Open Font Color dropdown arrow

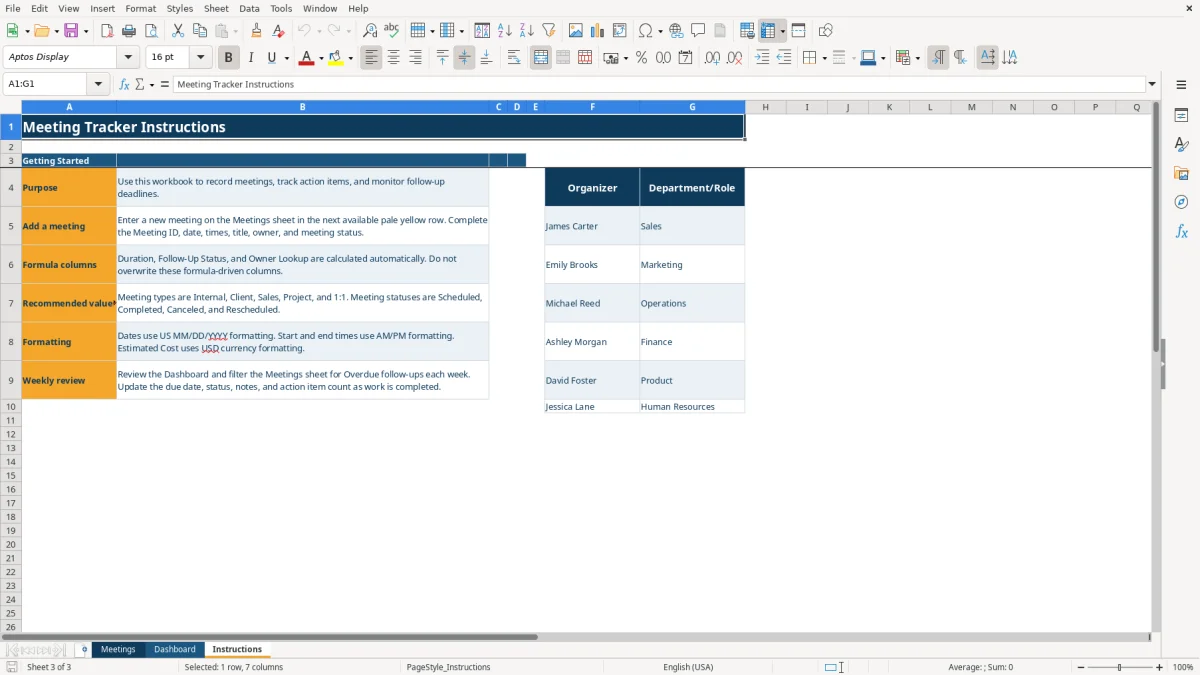[321, 58]
